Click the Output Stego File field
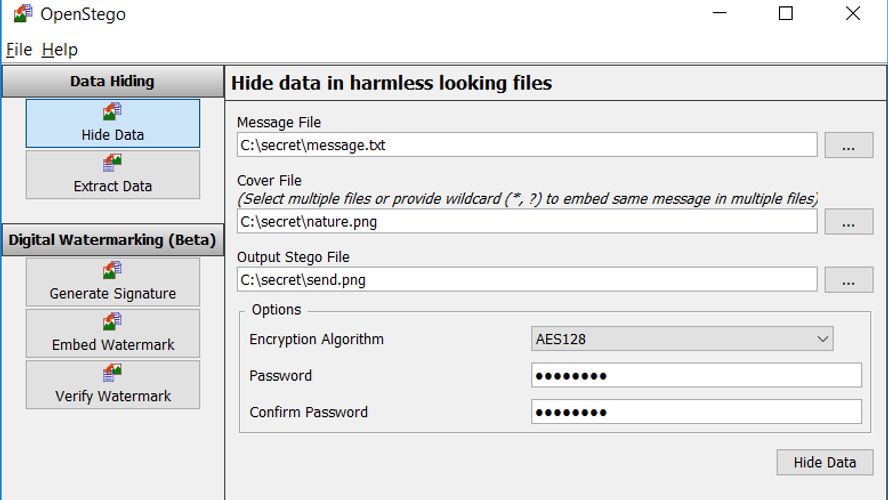 (526, 281)
